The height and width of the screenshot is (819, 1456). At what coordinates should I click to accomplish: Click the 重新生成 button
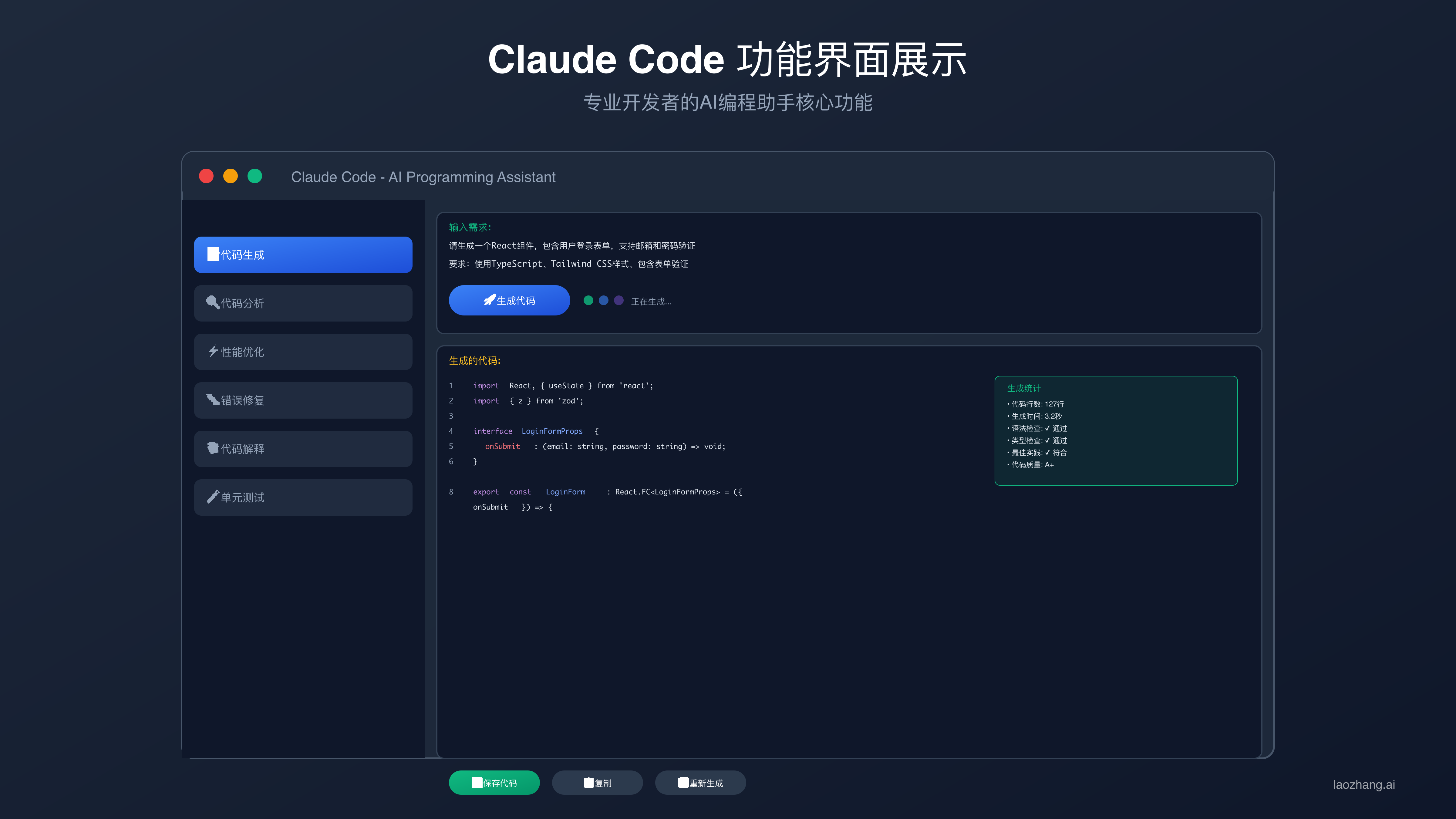pyautogui.click(x=700, y=783)
